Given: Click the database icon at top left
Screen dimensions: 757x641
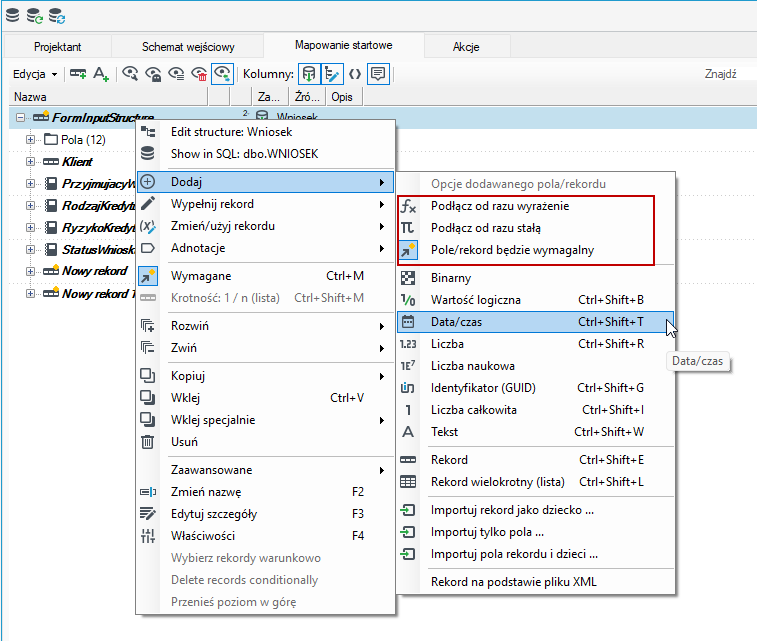Looking at the screenshot, I should click(13, 15).
